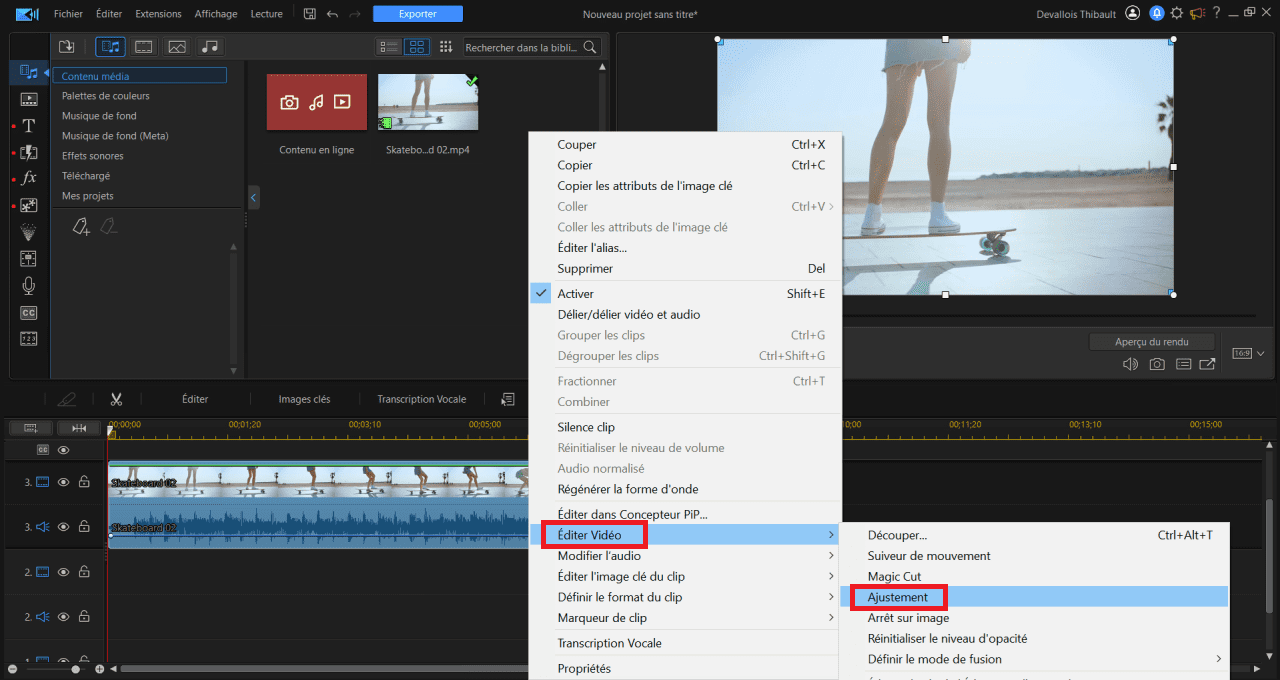
Task: Click the timeline zoom-in plus button
Action: 100,669
